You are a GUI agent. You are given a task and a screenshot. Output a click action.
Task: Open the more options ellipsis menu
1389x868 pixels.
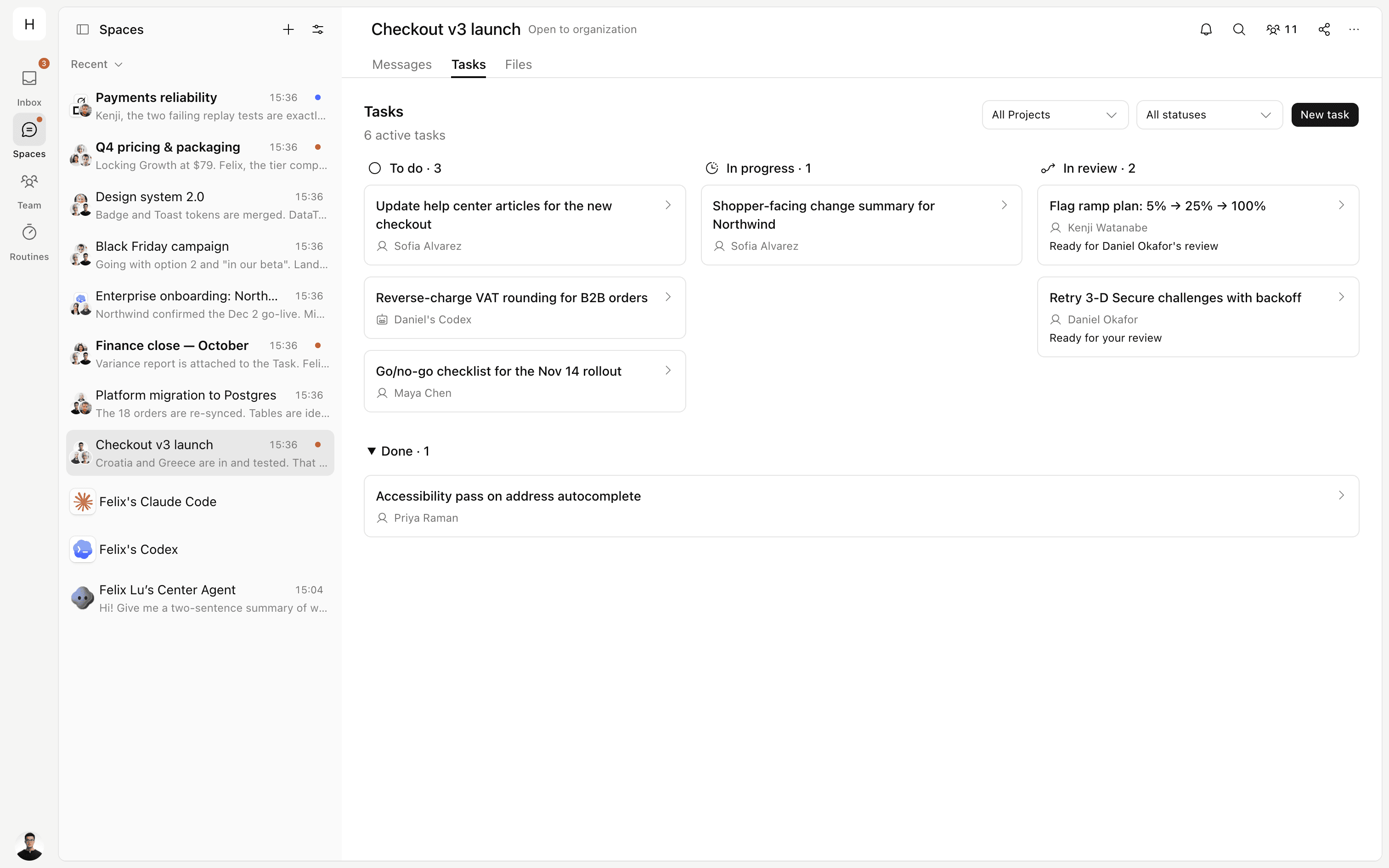(x=1354, y=29)
